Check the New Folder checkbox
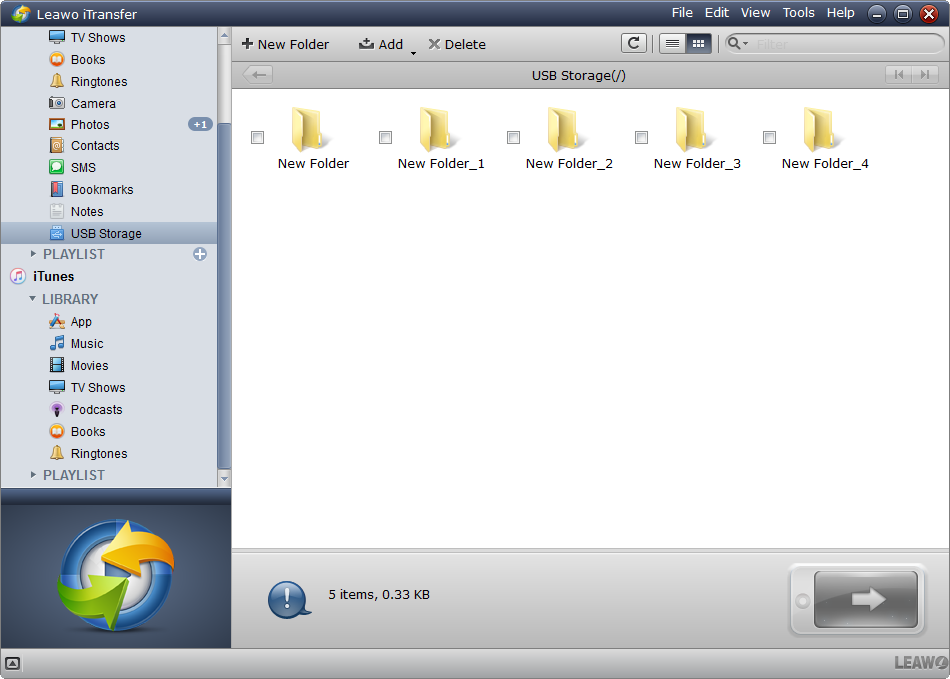950x679 pixels. tap(257, 137)
